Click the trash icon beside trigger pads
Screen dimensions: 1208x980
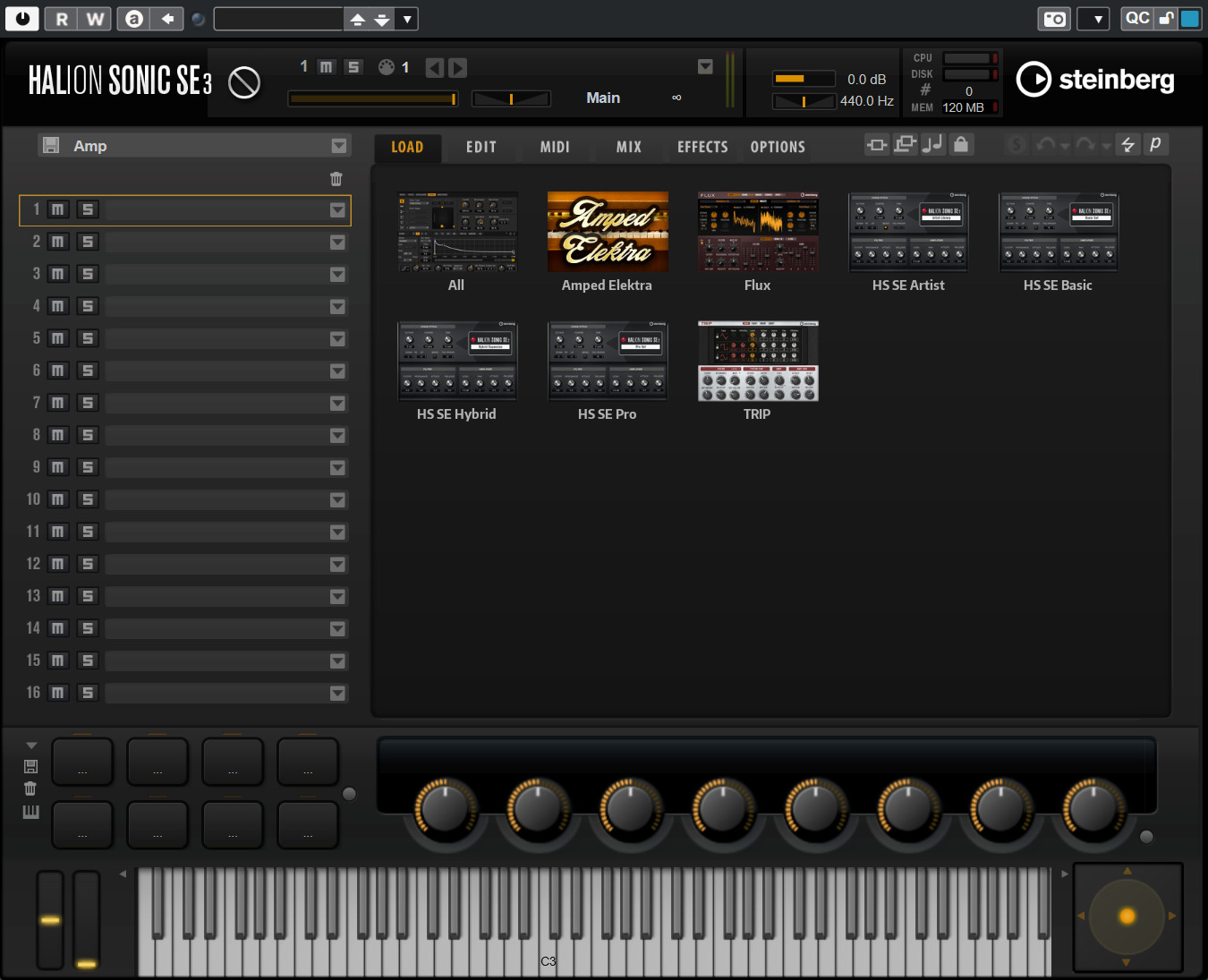[30, 788]
